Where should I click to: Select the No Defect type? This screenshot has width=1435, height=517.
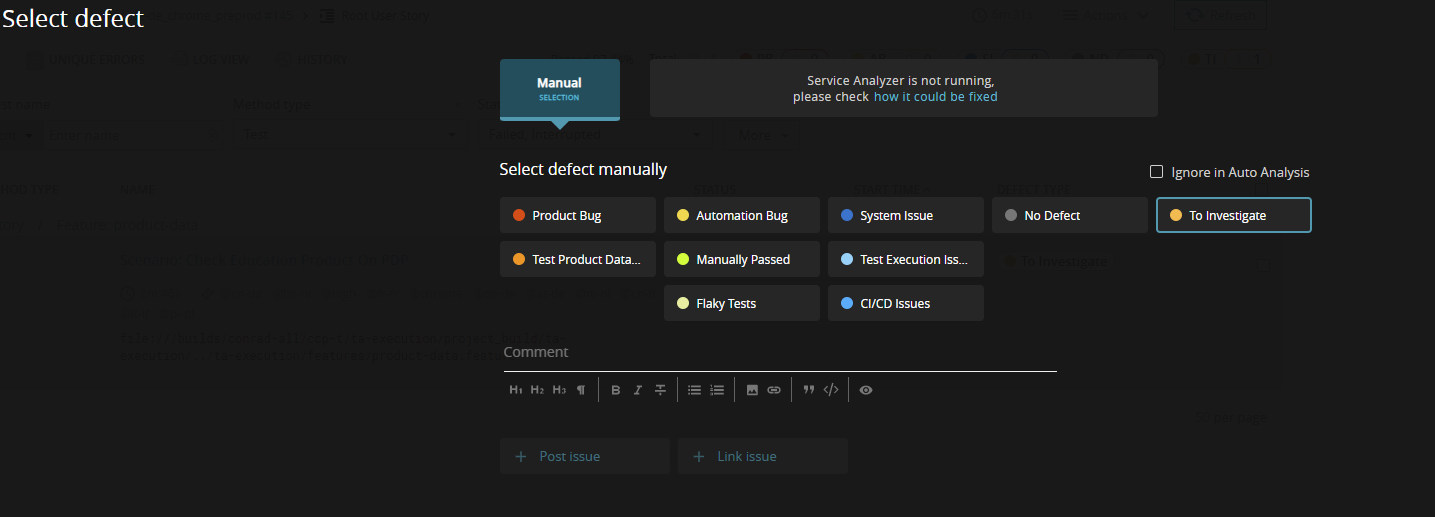1070,215
